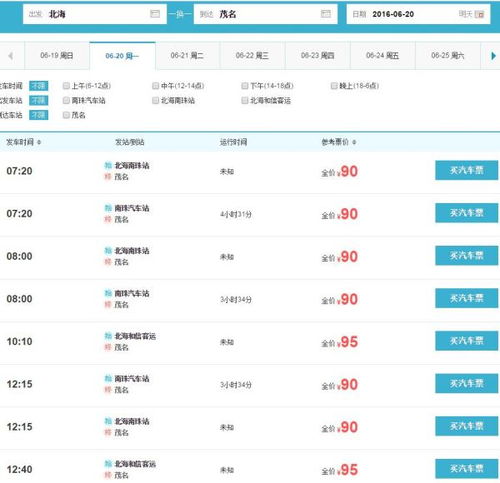Screen dimensions: 500x483
Task: Check the 下午(14-18点) time filter
Action: tap(245, 86)
